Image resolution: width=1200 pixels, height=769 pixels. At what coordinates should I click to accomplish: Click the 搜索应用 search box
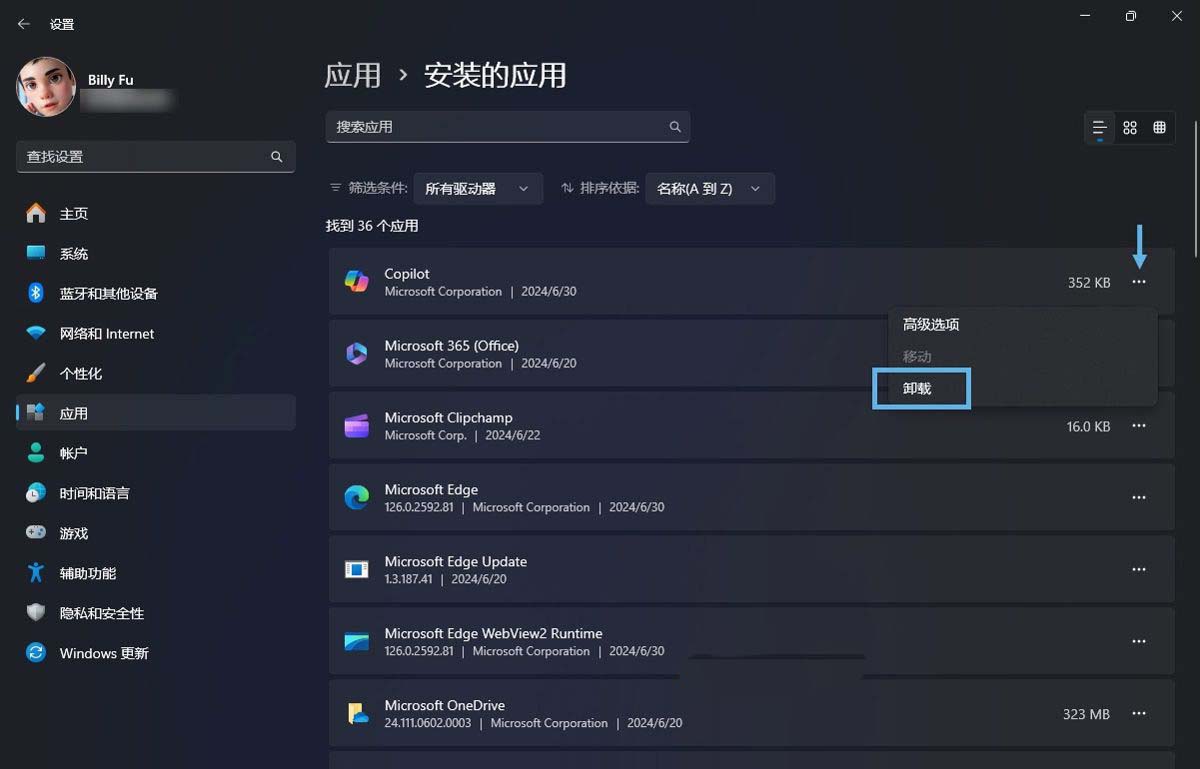(508, 127)
